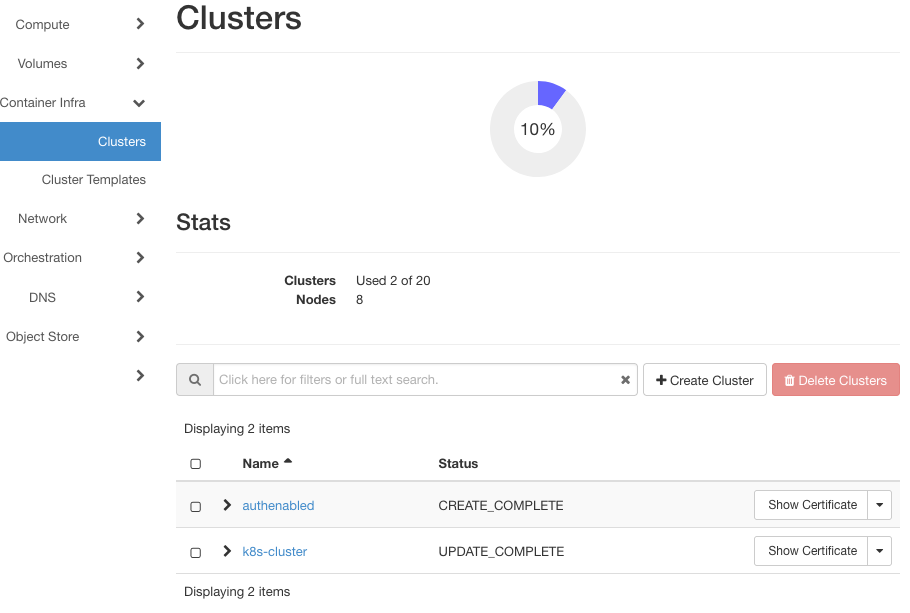Click the search magnifier icon
The image size is (910, 613).
(194, 379)
